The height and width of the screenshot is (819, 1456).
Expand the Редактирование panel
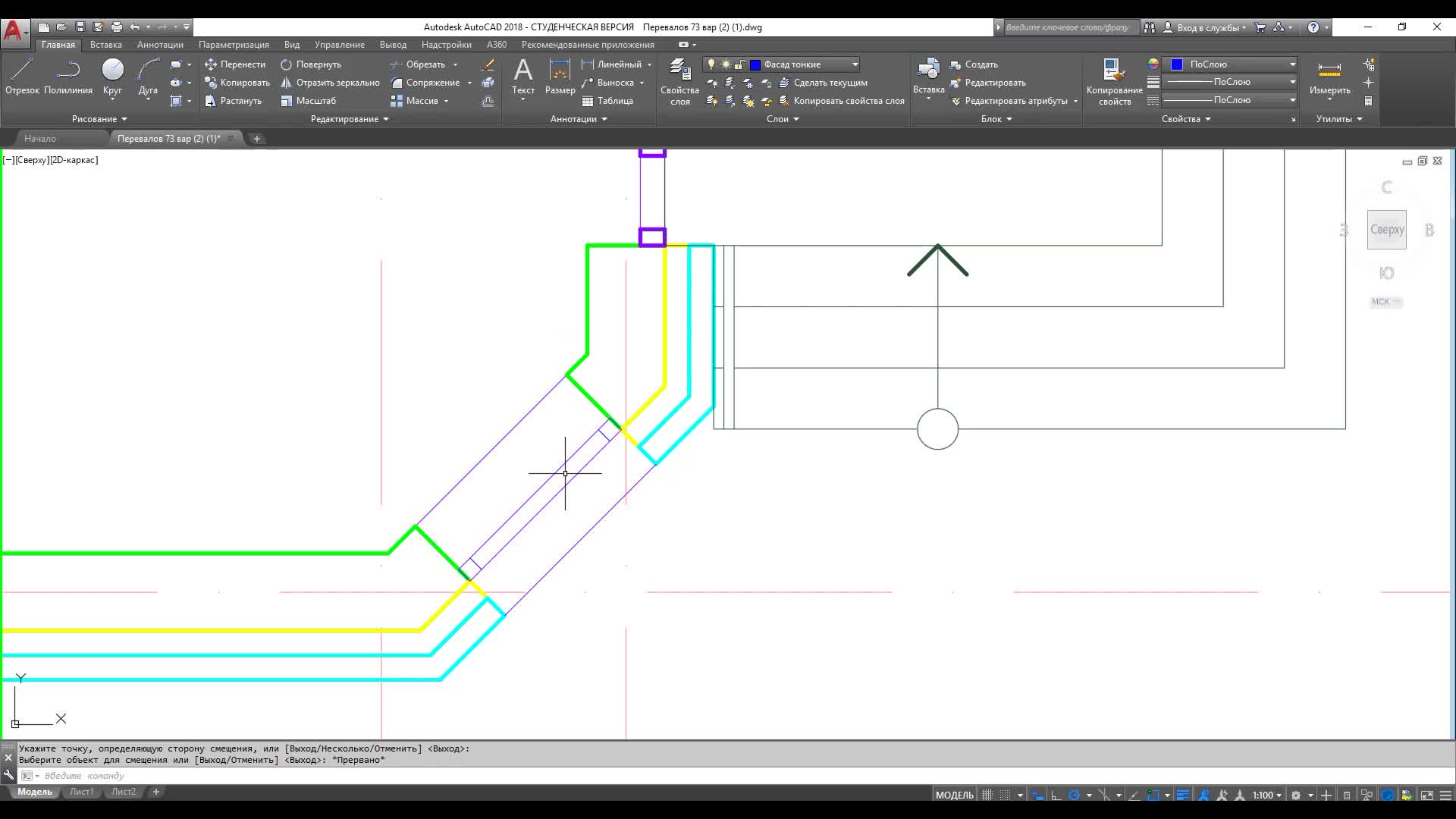coord(350,119)
